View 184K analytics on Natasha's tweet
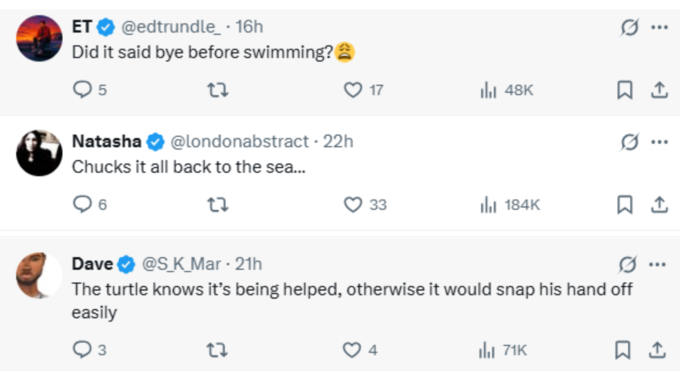 click(510, 205)
